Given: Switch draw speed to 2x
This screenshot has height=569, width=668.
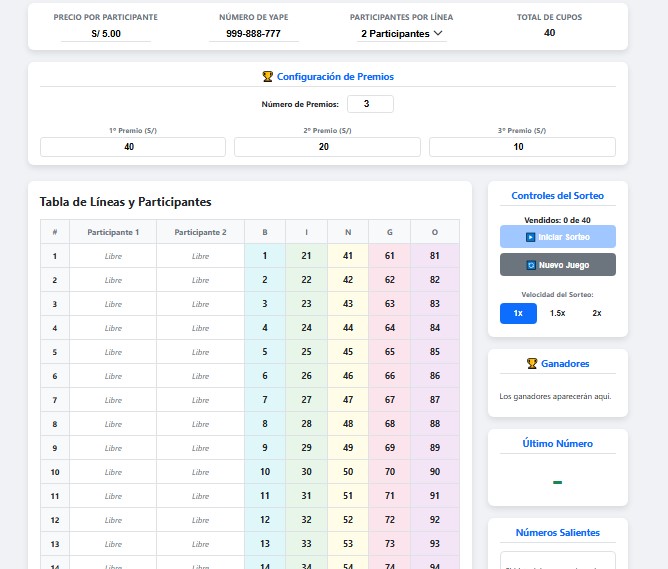Looking at the screenshot, I should [597, 313].
